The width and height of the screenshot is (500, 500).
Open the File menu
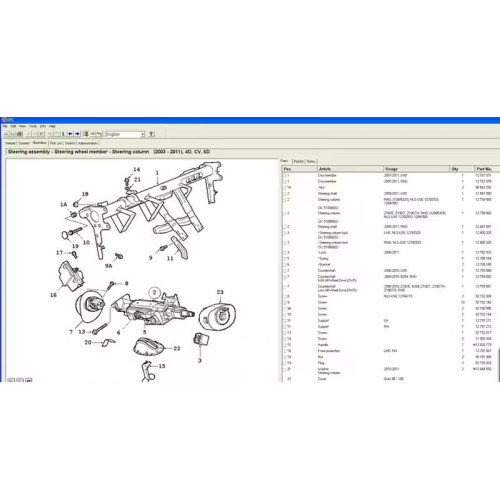click(x=5, y=126)
